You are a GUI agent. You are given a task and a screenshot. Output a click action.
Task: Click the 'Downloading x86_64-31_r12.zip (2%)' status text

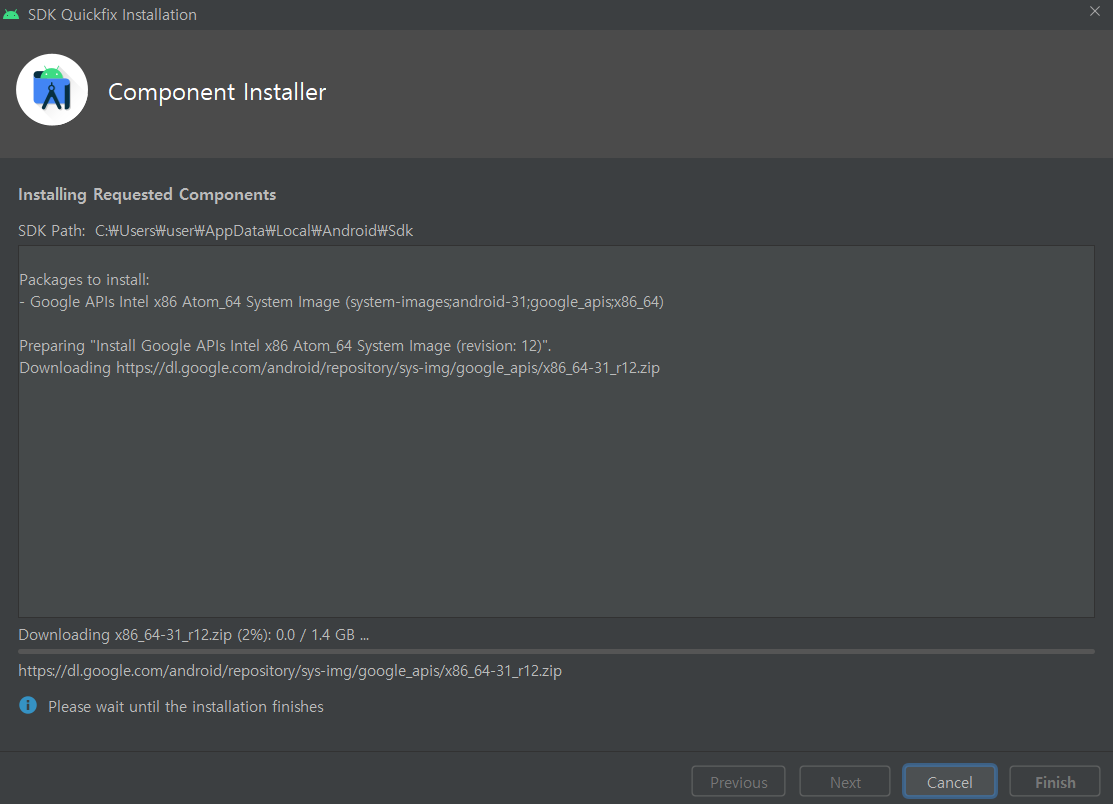193,634
